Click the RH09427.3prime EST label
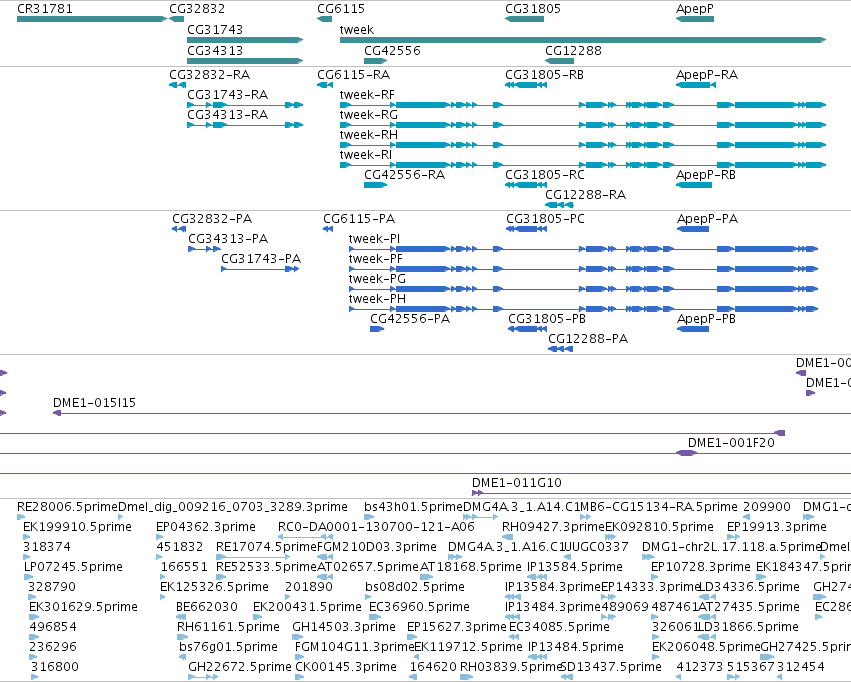This screenshot has width=851, height=682. pyautogui.click(x=553, y=527)
